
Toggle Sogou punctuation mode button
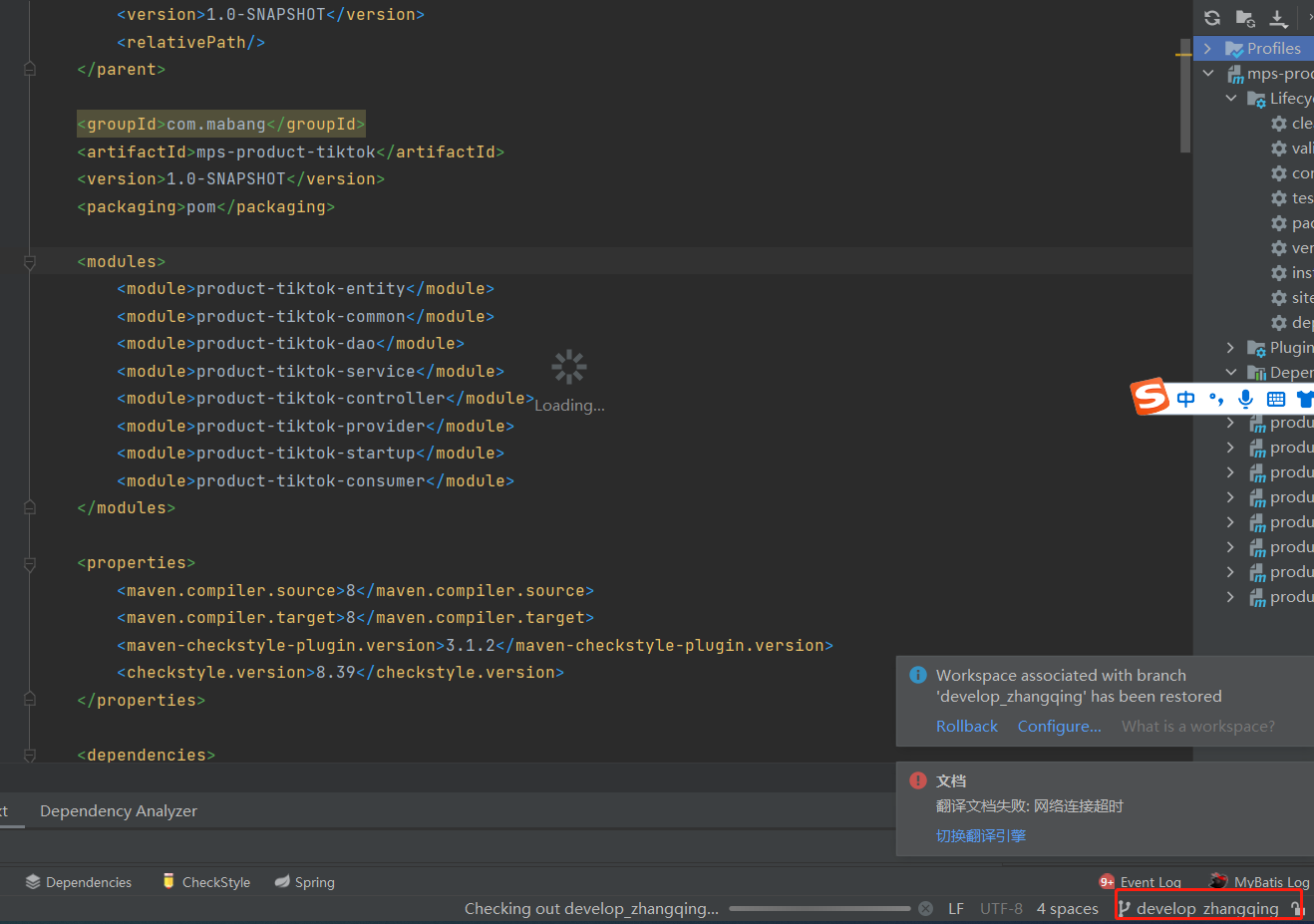(1215, 399)
